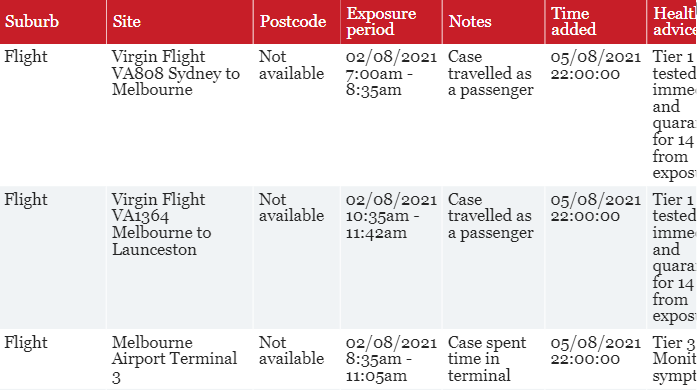Select the Virgin Flight VA808 Sydney to Melbourne cell

click(x=180, y=115)
